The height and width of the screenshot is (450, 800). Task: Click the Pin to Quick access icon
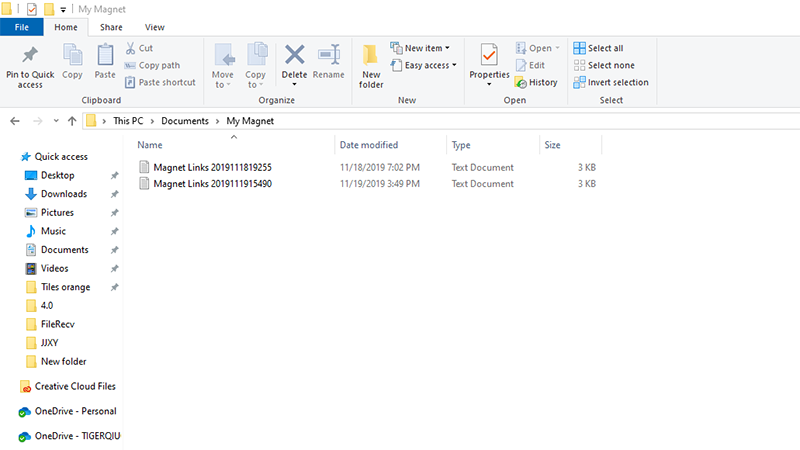30,58
